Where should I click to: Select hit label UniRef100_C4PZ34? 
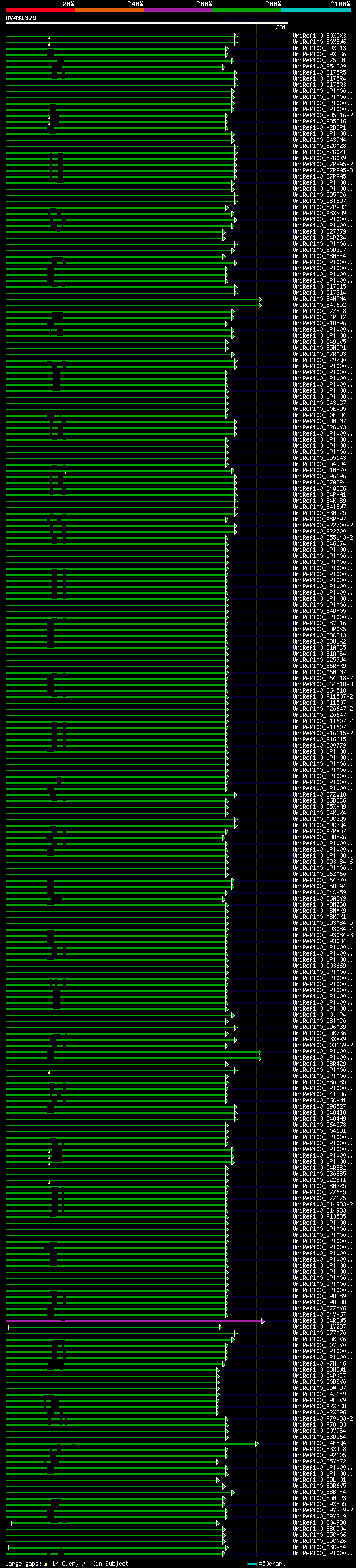point(319,238)
